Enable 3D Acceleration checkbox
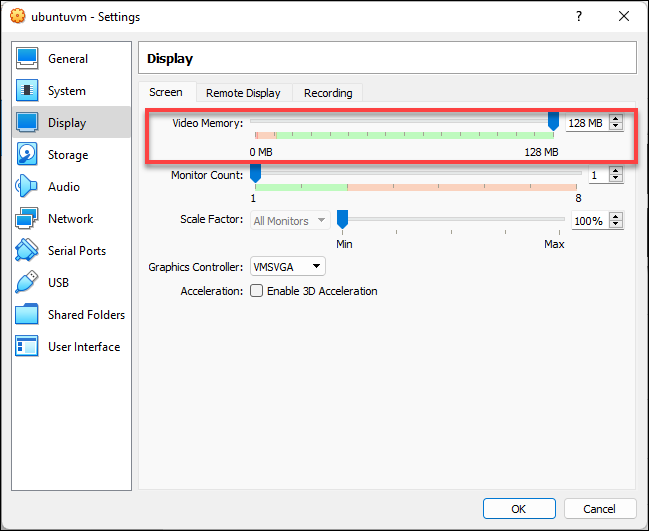This screenshot has height=531, width=649. click(257, 291)
